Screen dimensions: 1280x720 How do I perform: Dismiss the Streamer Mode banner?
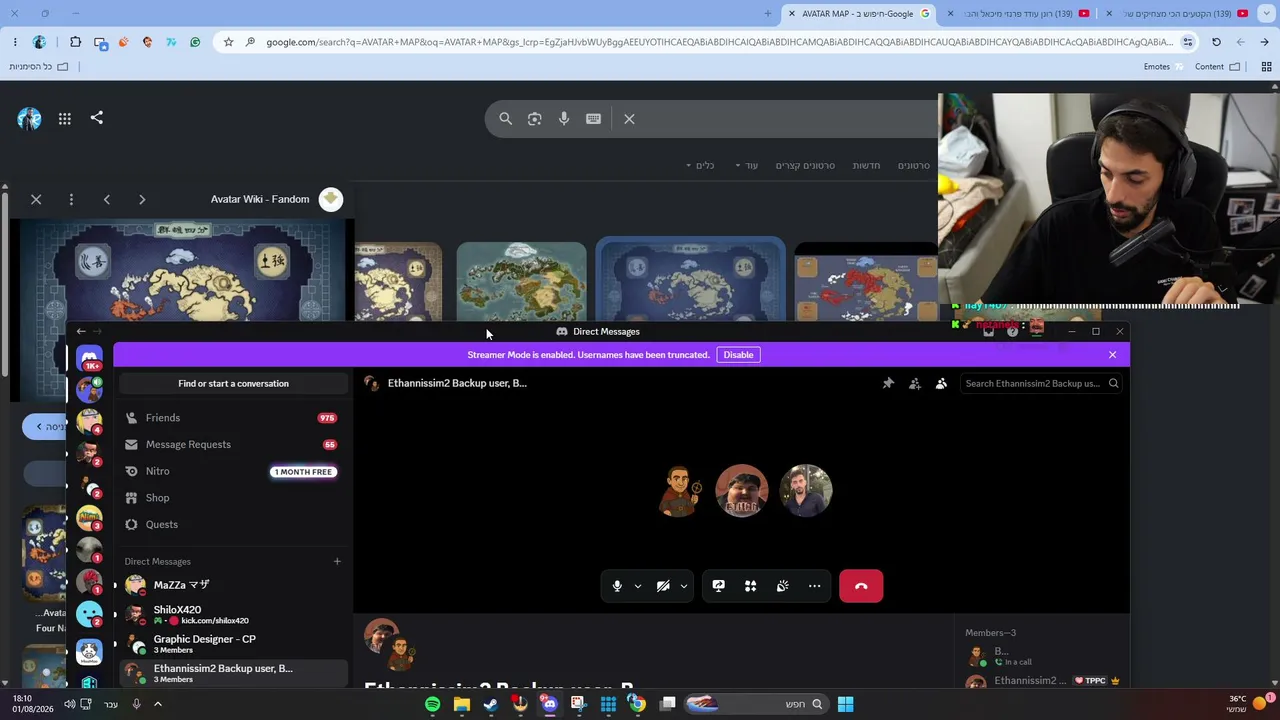(1112, 355)
